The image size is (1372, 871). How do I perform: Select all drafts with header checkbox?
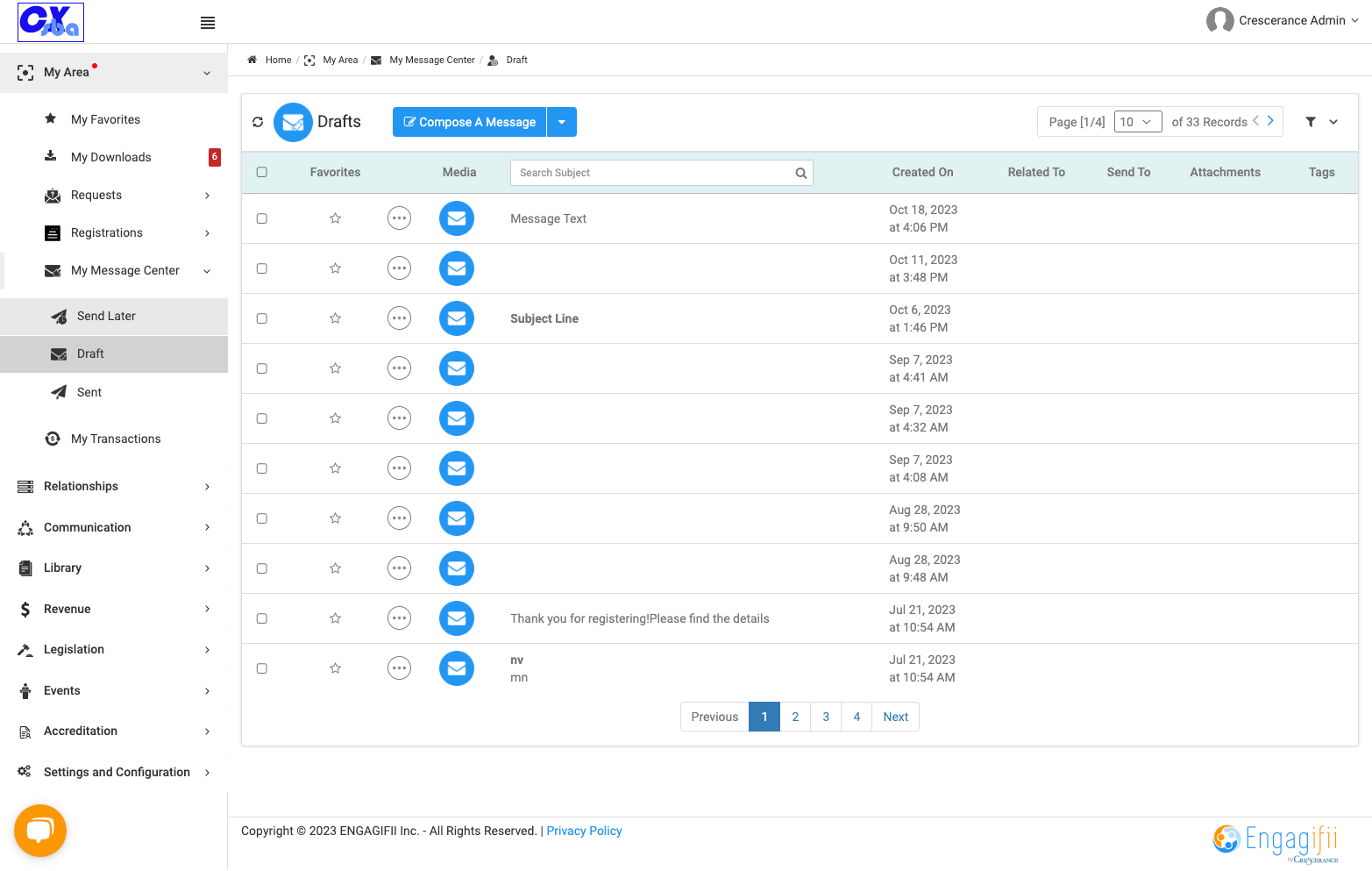[x=261, y=172]
